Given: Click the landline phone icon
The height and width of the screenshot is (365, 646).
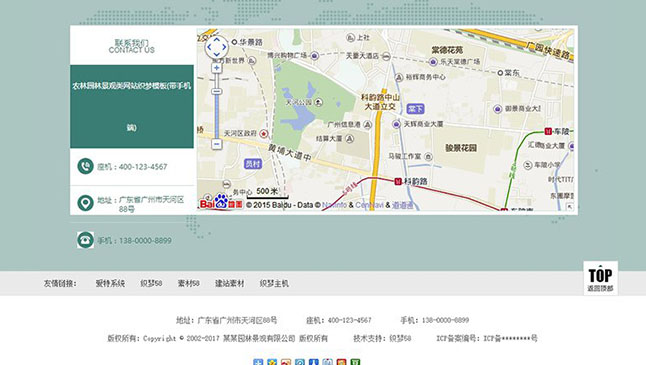Looking at the screenshot, I should click(x=85, y=166).
